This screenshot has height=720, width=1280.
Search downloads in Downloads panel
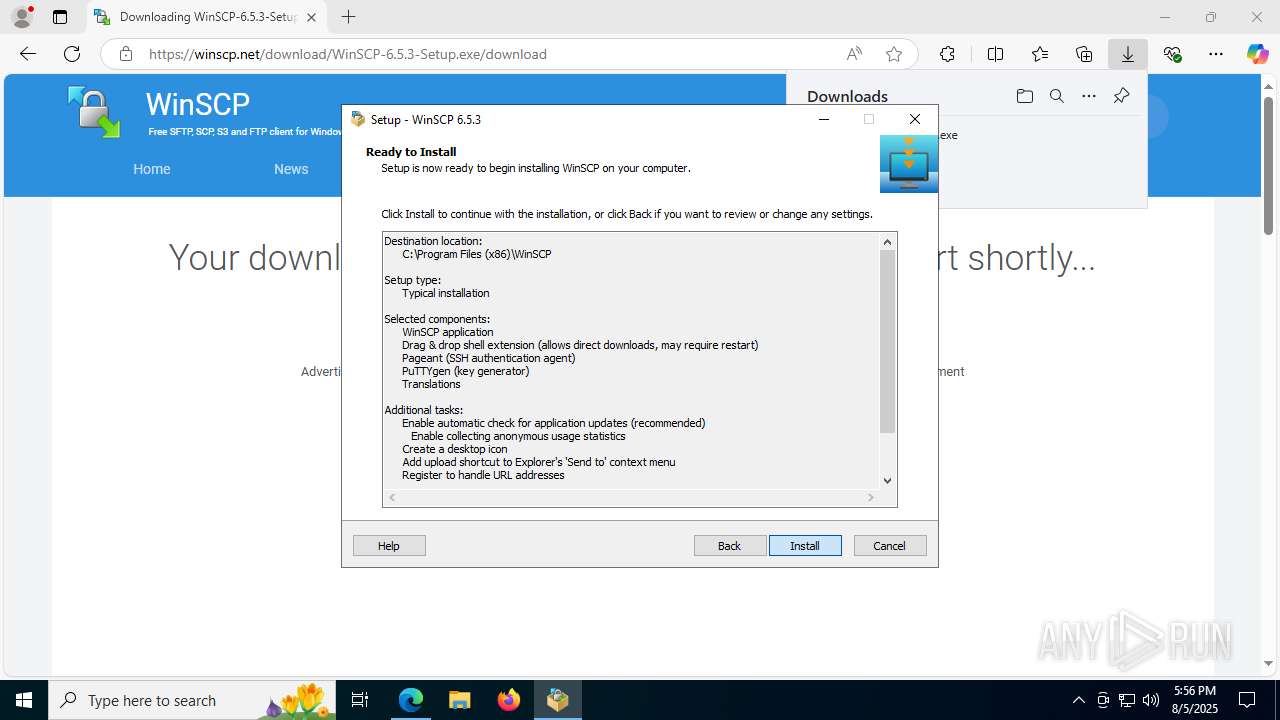pyautogui.click(x=1057, y=96)
